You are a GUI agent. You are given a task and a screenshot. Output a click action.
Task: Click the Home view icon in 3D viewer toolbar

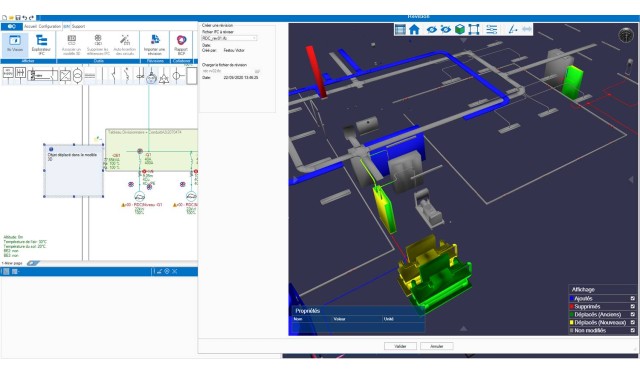[x=414, y=29]
